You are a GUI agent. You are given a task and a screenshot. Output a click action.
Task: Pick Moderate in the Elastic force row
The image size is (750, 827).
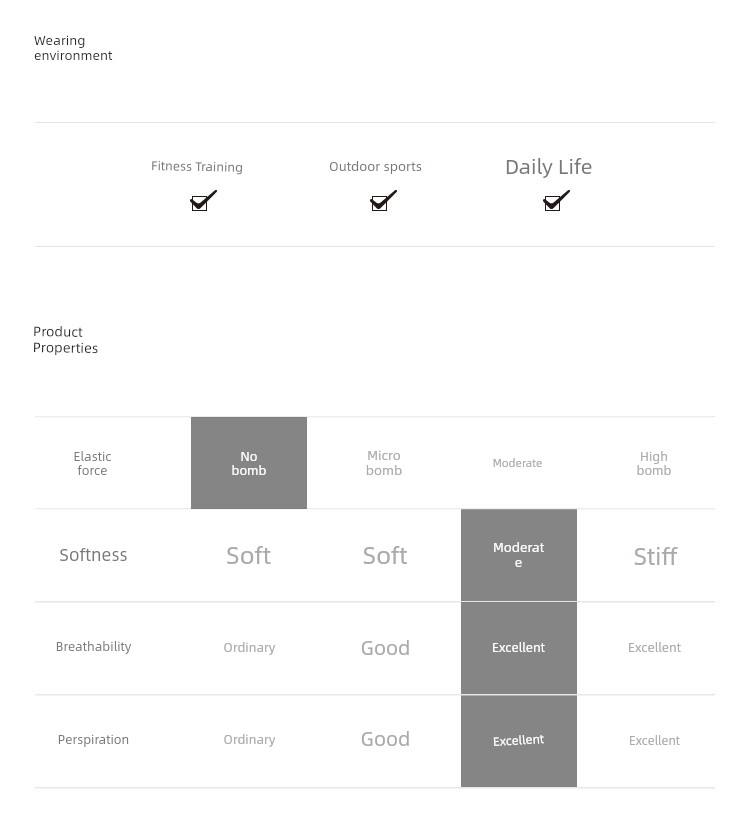[x=517, y=463]
